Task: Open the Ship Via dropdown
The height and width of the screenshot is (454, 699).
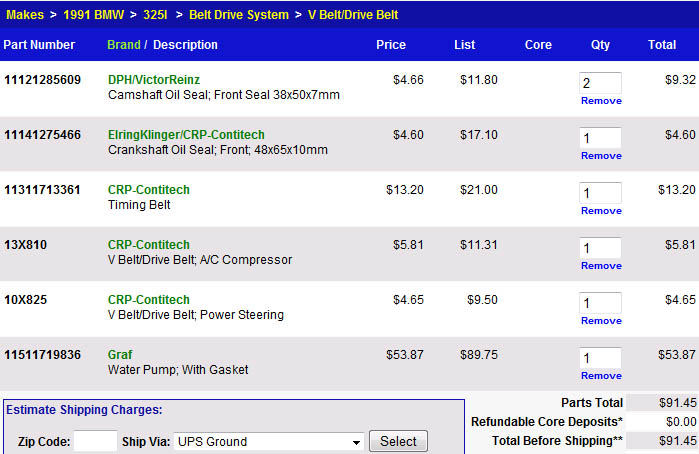Action: point(268,441)
